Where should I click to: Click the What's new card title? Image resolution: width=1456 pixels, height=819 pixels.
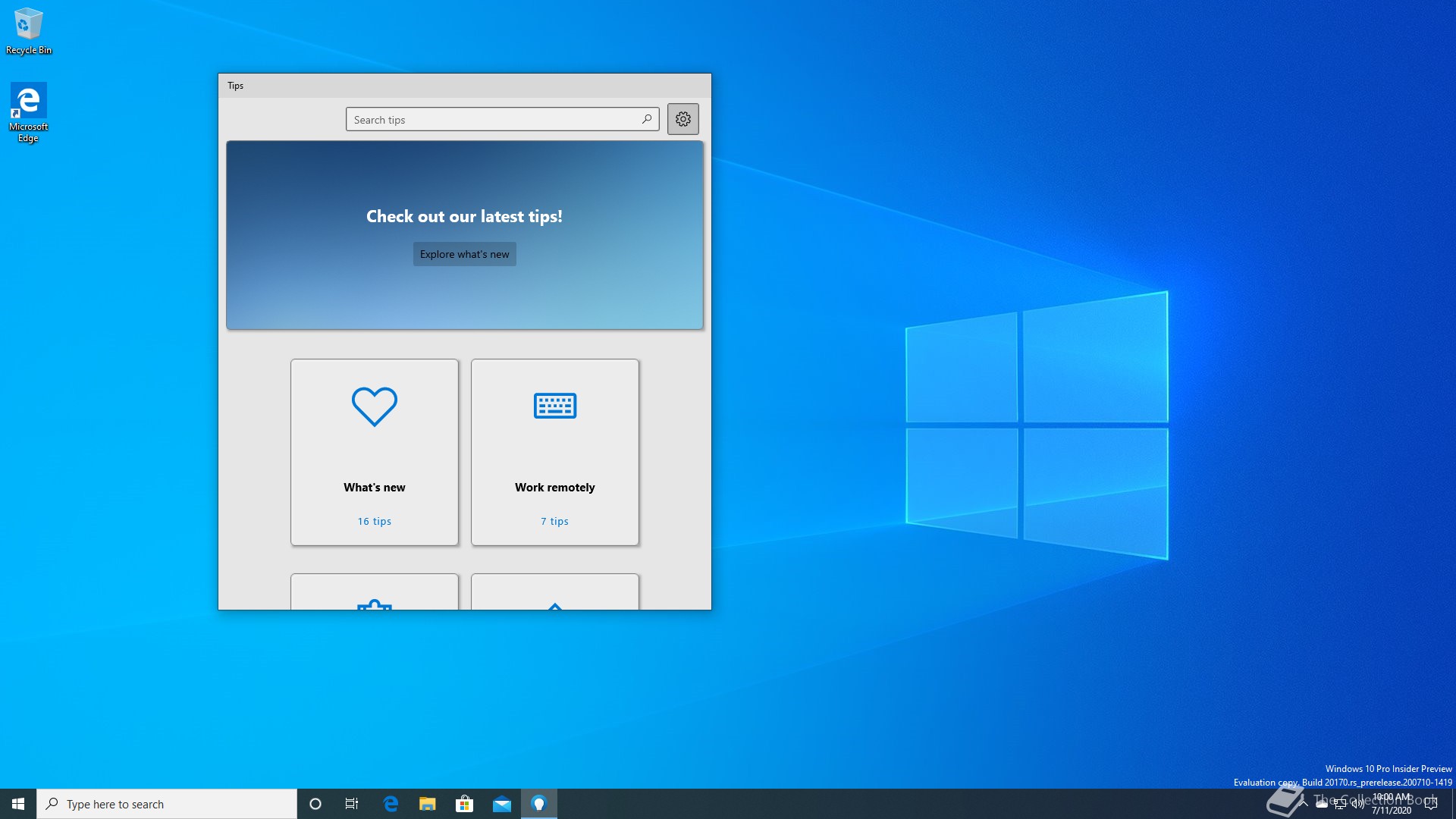[x=375, y=487]
